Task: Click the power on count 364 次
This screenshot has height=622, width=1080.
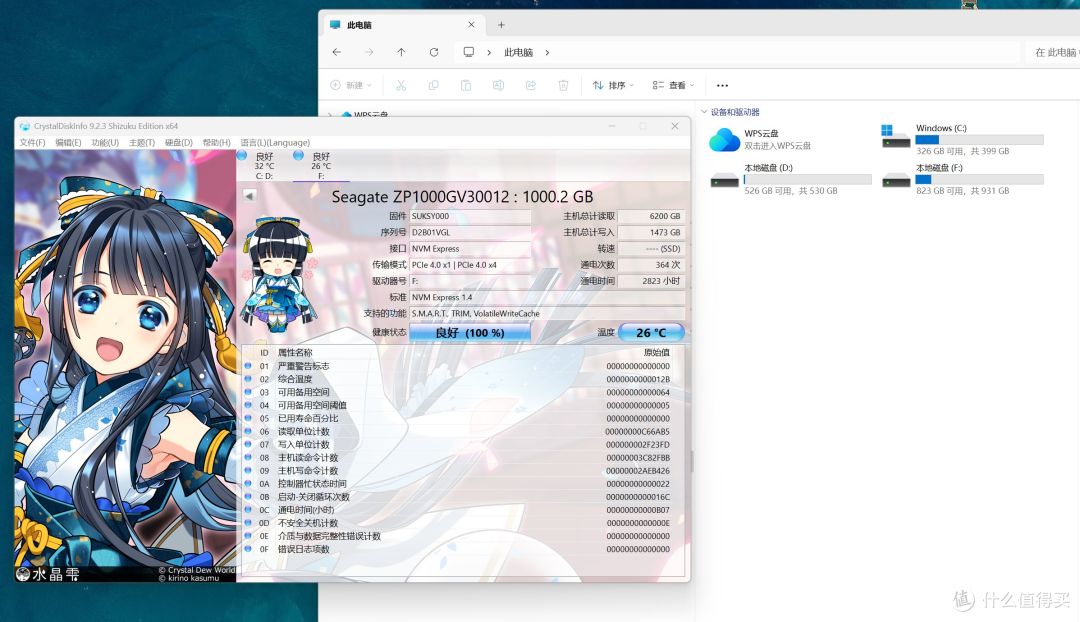Action: (x=650, y=265)
